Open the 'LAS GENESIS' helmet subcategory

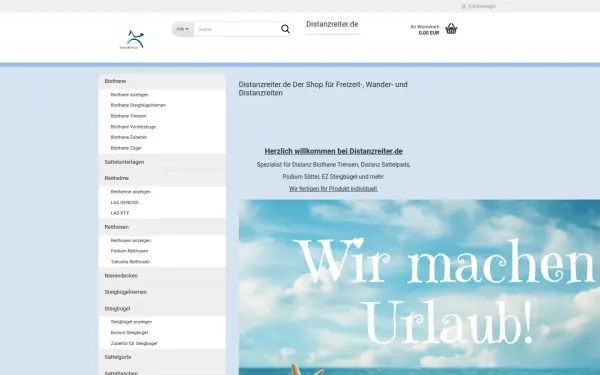(124, 202)
